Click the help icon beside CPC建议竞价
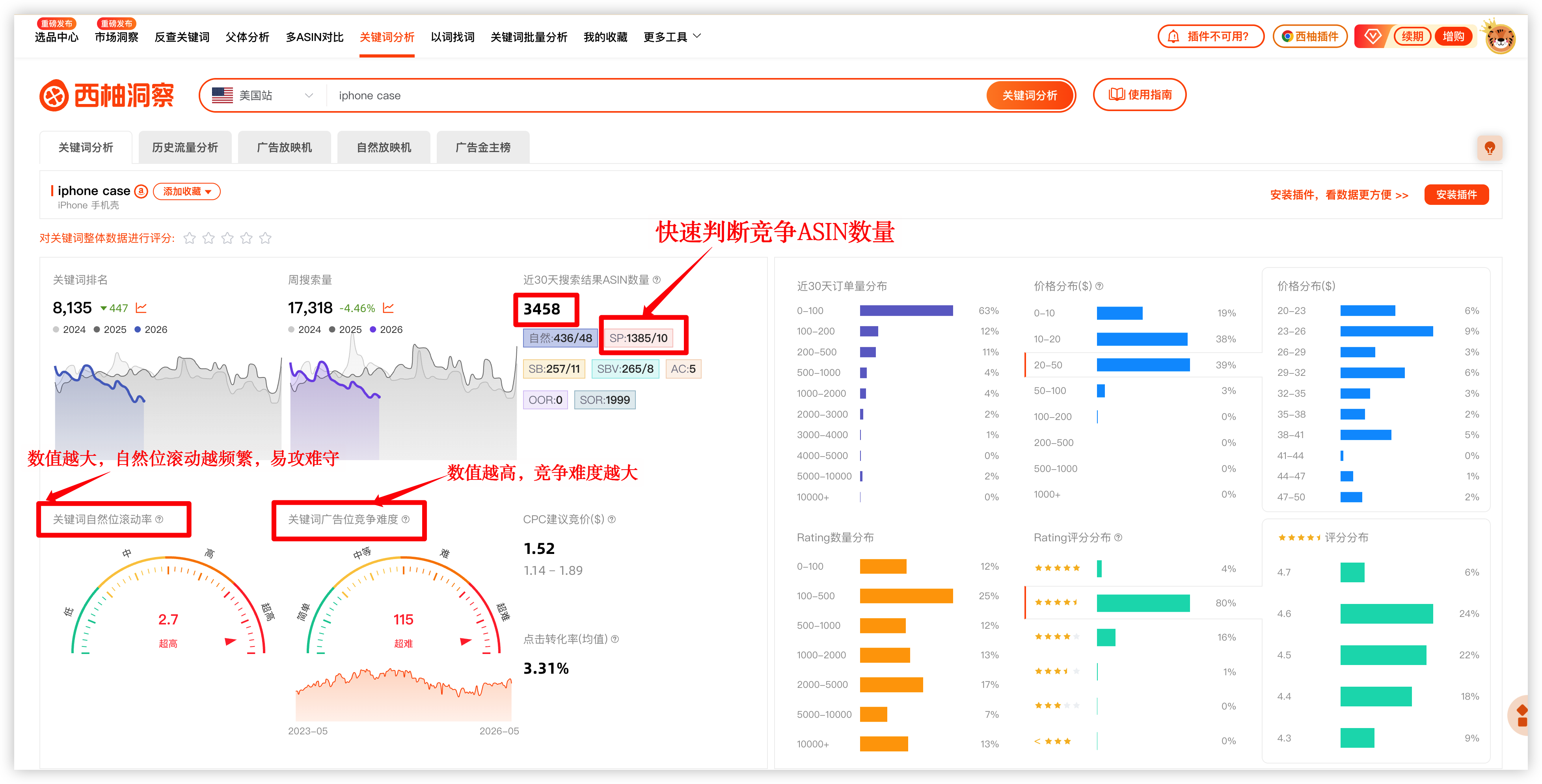Screen dimensions: 1542x784 tap(612, 519)
